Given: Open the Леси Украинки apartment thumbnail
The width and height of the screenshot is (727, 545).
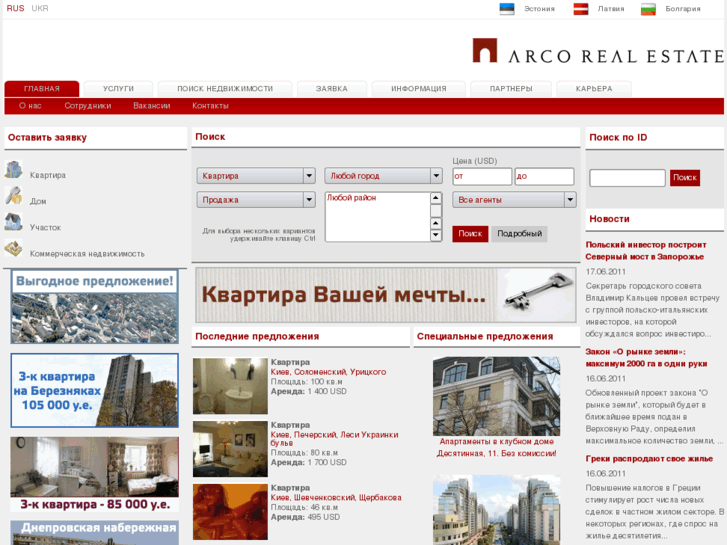Looking at the screenshot, I should pyautogui.click(x=230, y=449).
